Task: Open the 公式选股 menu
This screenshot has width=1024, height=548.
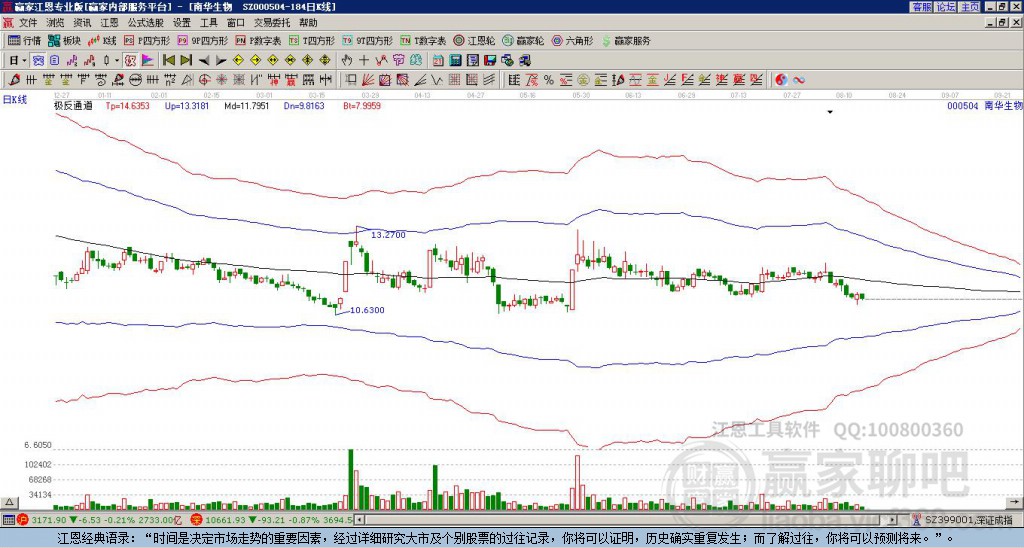Action: click(x=146, y=23)
